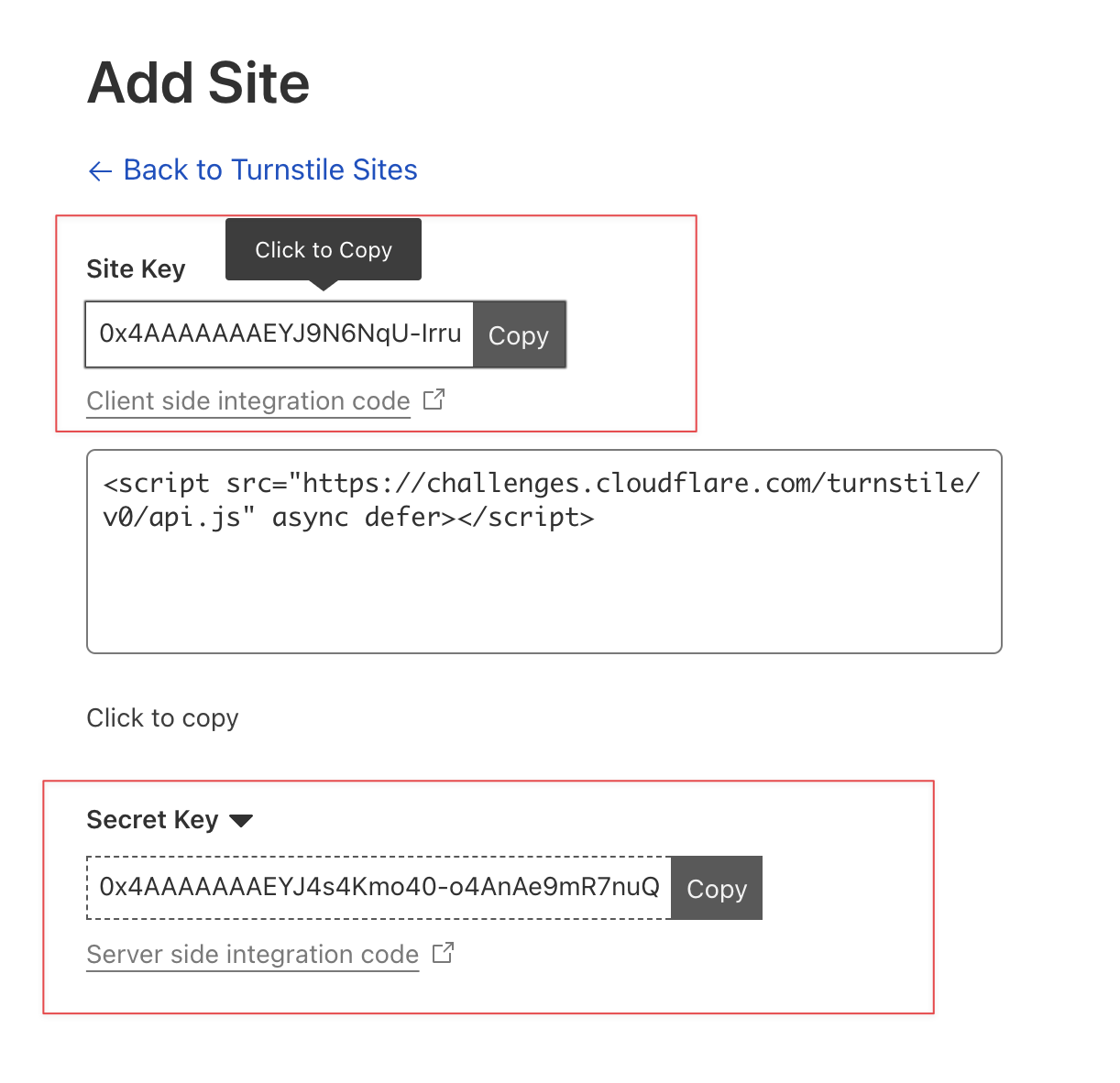
Task: Click the script snippet code box
Action: 544,552
